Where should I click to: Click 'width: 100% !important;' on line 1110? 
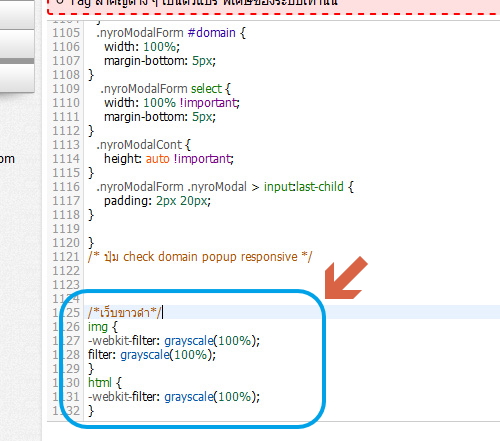[x=172, y=103]
